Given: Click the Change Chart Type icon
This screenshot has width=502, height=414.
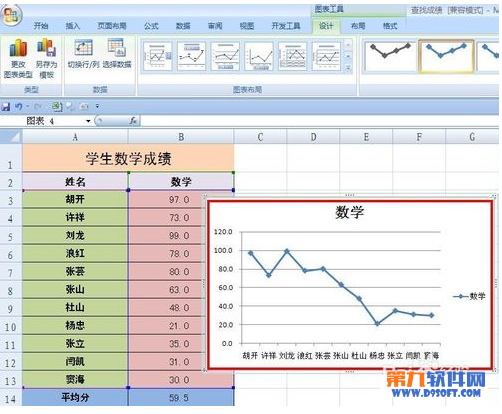Looking at the screenshot, I should point(18,48).
